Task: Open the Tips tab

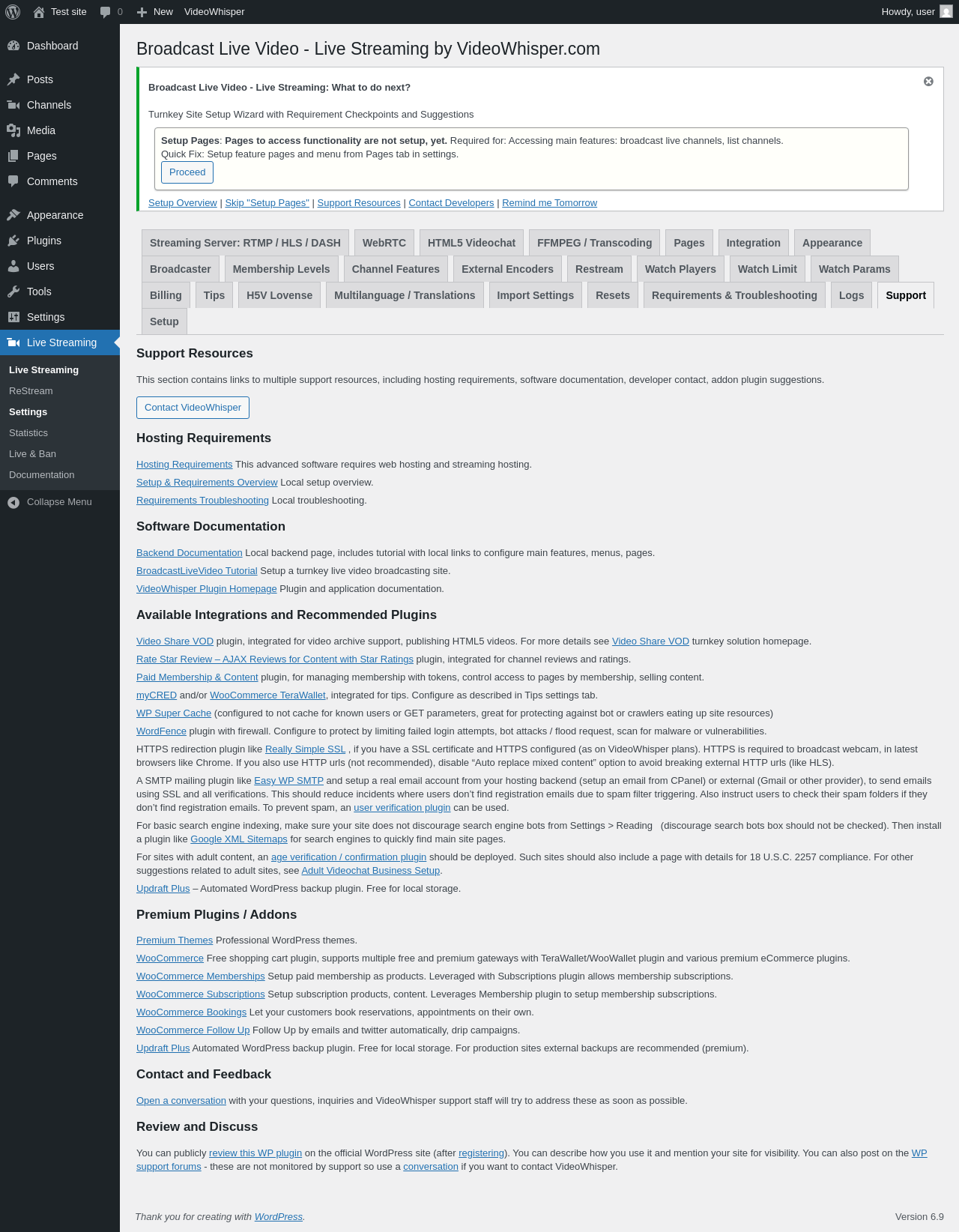Action: click(214, 295)
